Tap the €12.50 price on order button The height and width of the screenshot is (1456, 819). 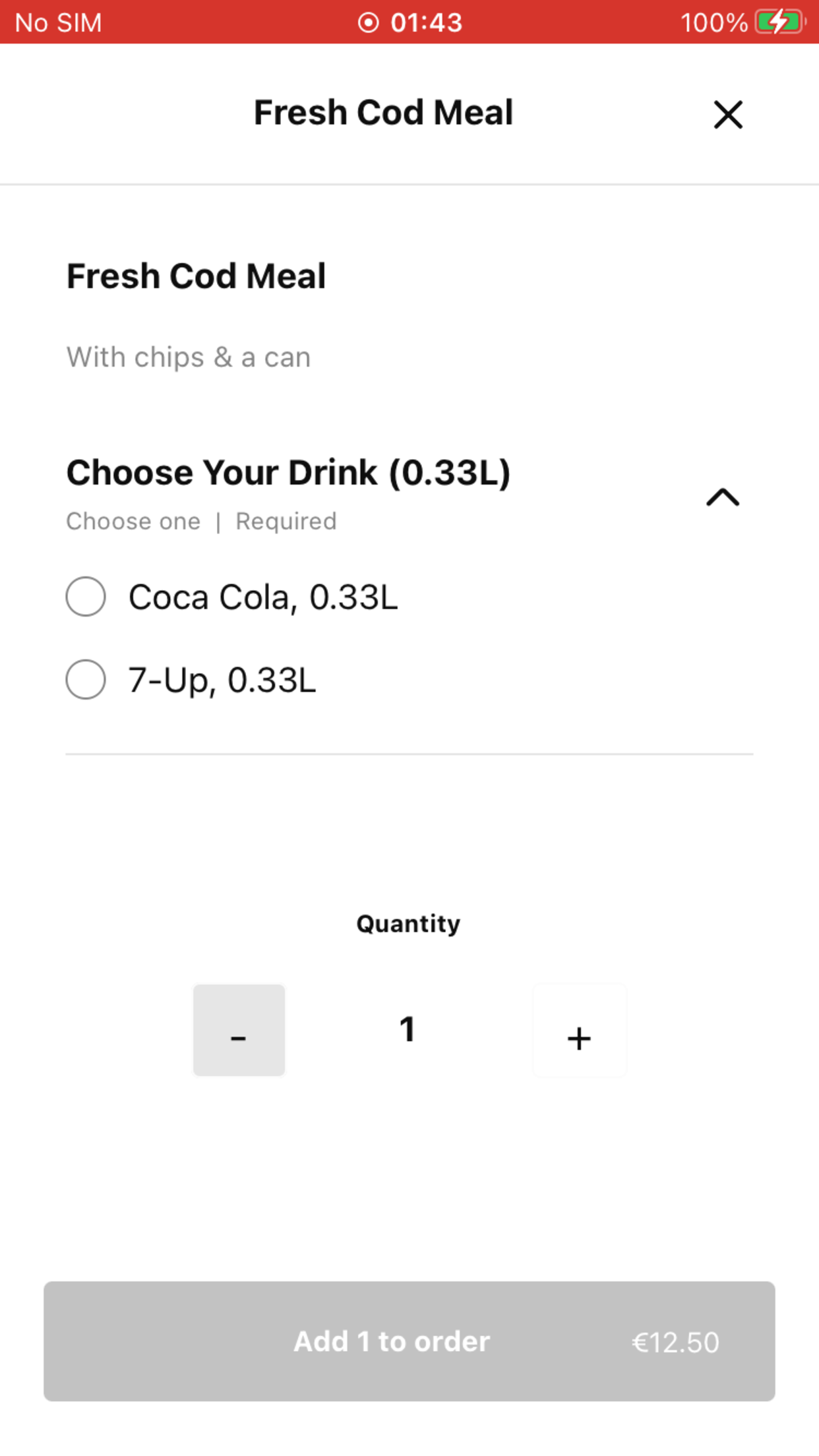click(x=675, y=1343)
